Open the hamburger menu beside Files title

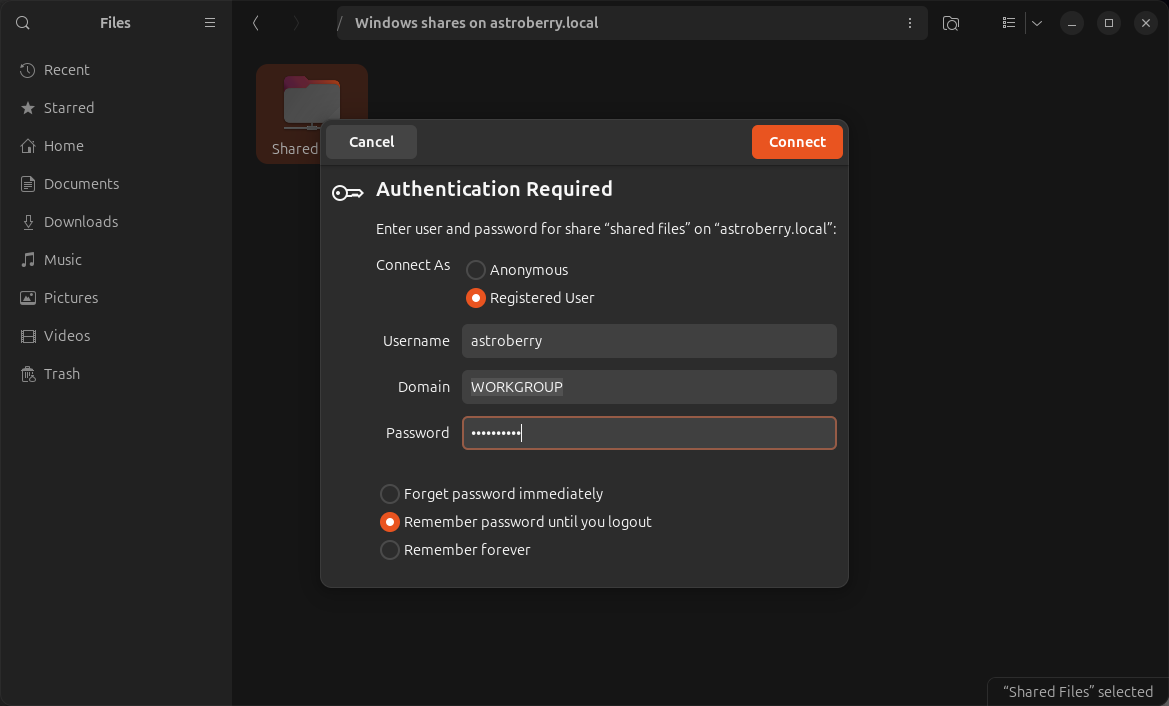(x=210, y=23)
